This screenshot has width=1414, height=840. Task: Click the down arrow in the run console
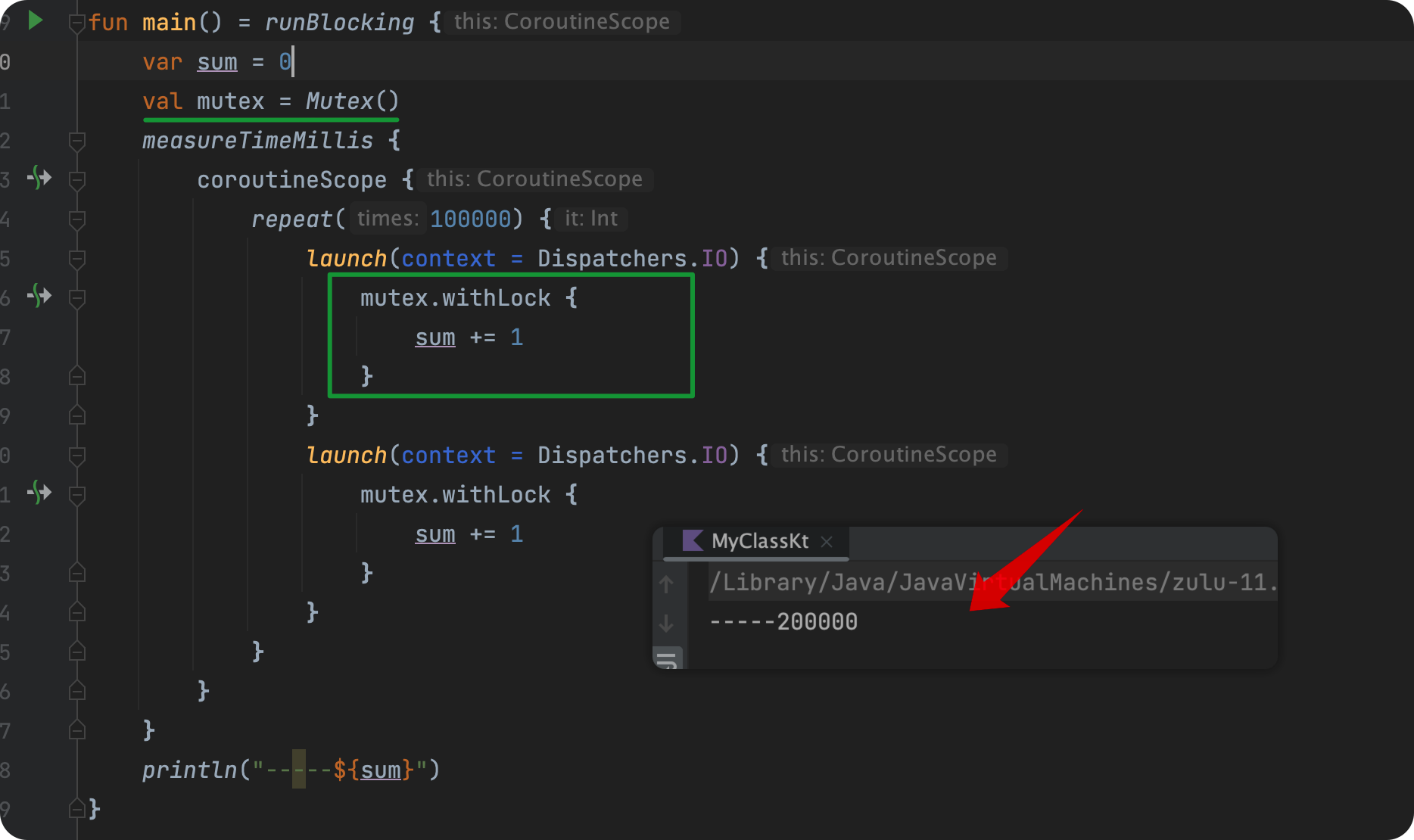(x=666, y=623)
